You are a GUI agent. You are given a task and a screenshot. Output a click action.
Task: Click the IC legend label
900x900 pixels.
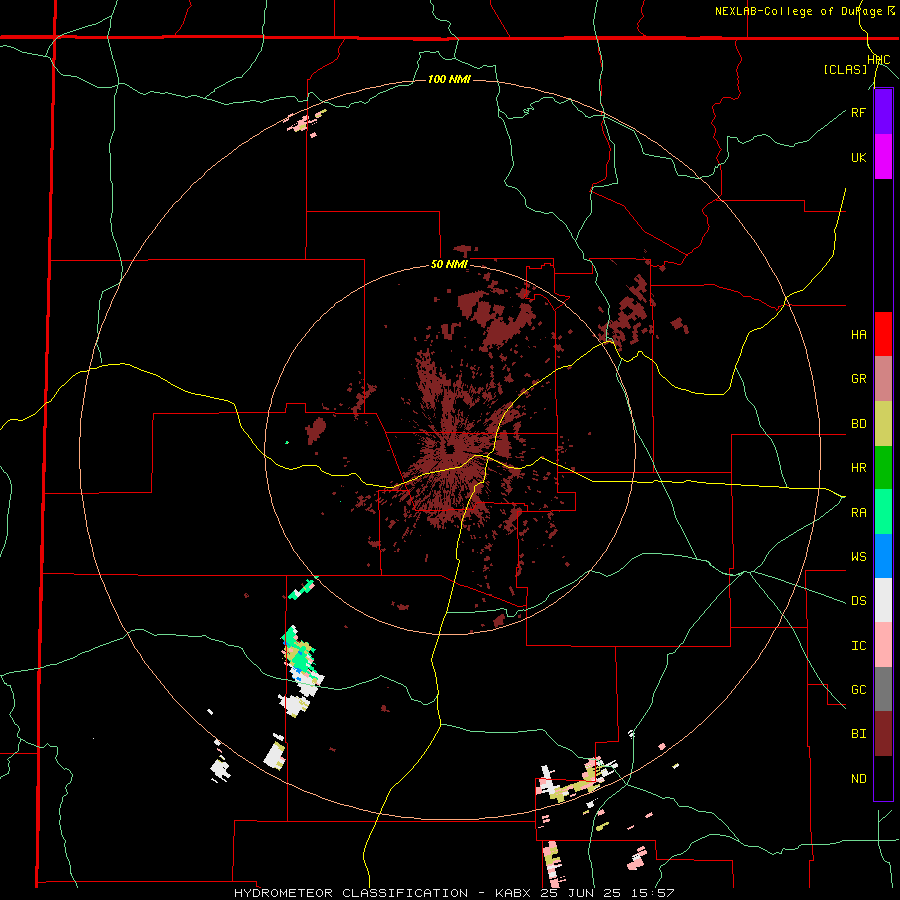click(858, 646)
